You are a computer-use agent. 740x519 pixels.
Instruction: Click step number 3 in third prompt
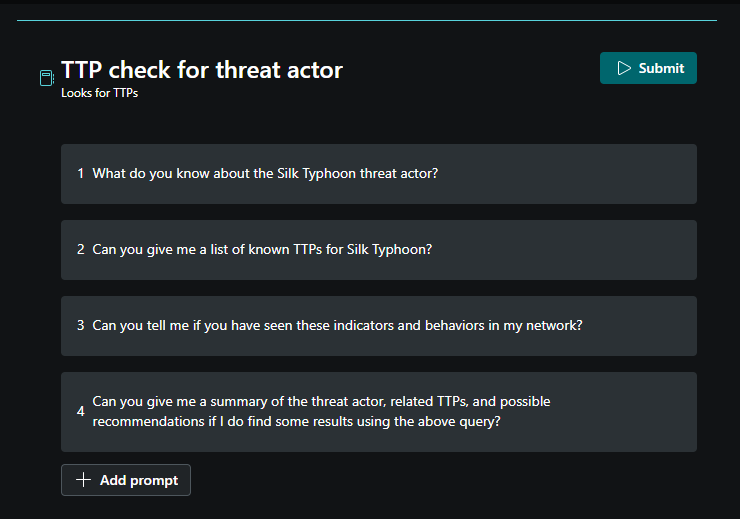80,325
